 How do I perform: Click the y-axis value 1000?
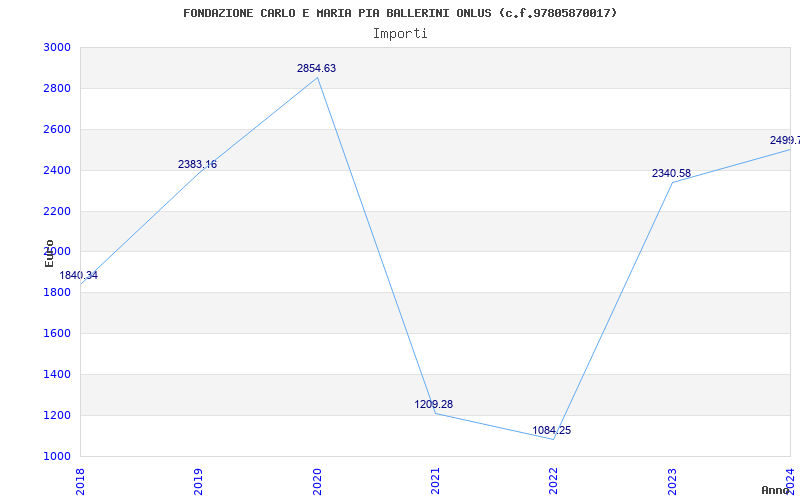point(57,456)
